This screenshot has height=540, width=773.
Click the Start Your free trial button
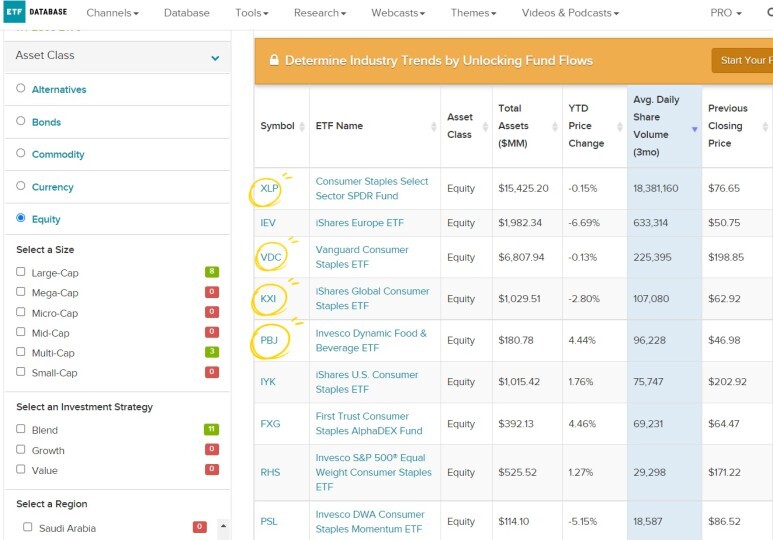pos(742,60)
